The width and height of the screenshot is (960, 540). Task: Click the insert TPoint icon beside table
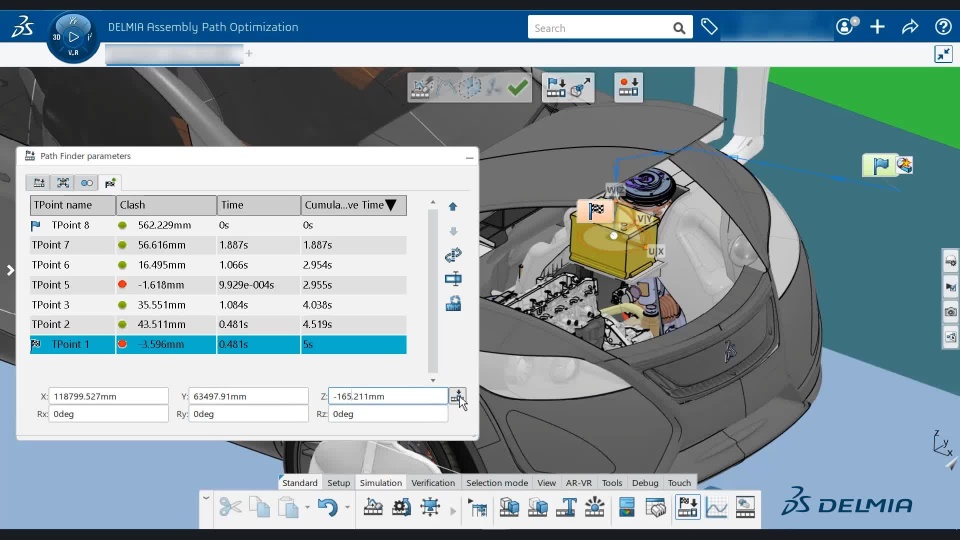point(453,279)
